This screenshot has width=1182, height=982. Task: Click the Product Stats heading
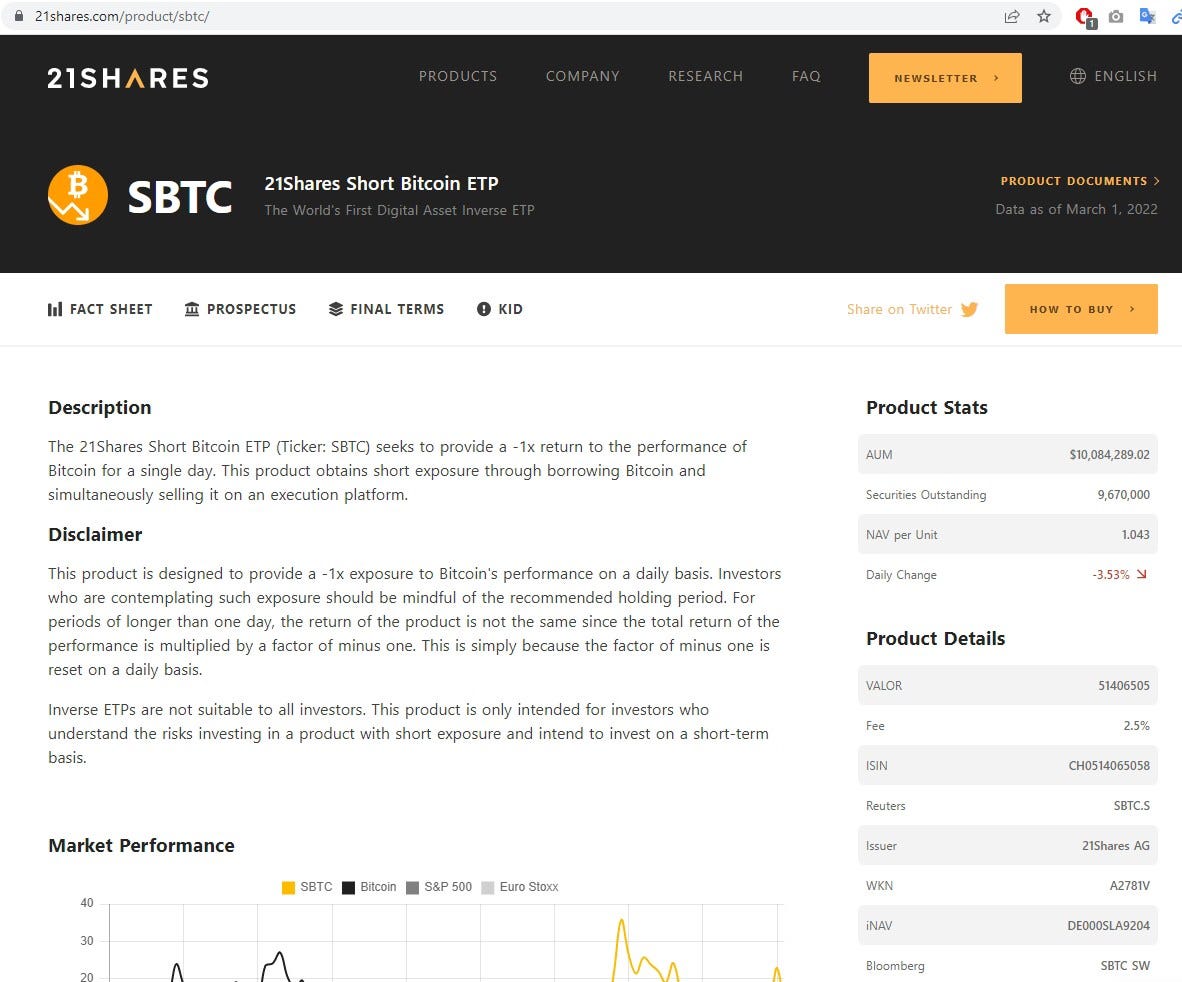click(x=926, y=407)
